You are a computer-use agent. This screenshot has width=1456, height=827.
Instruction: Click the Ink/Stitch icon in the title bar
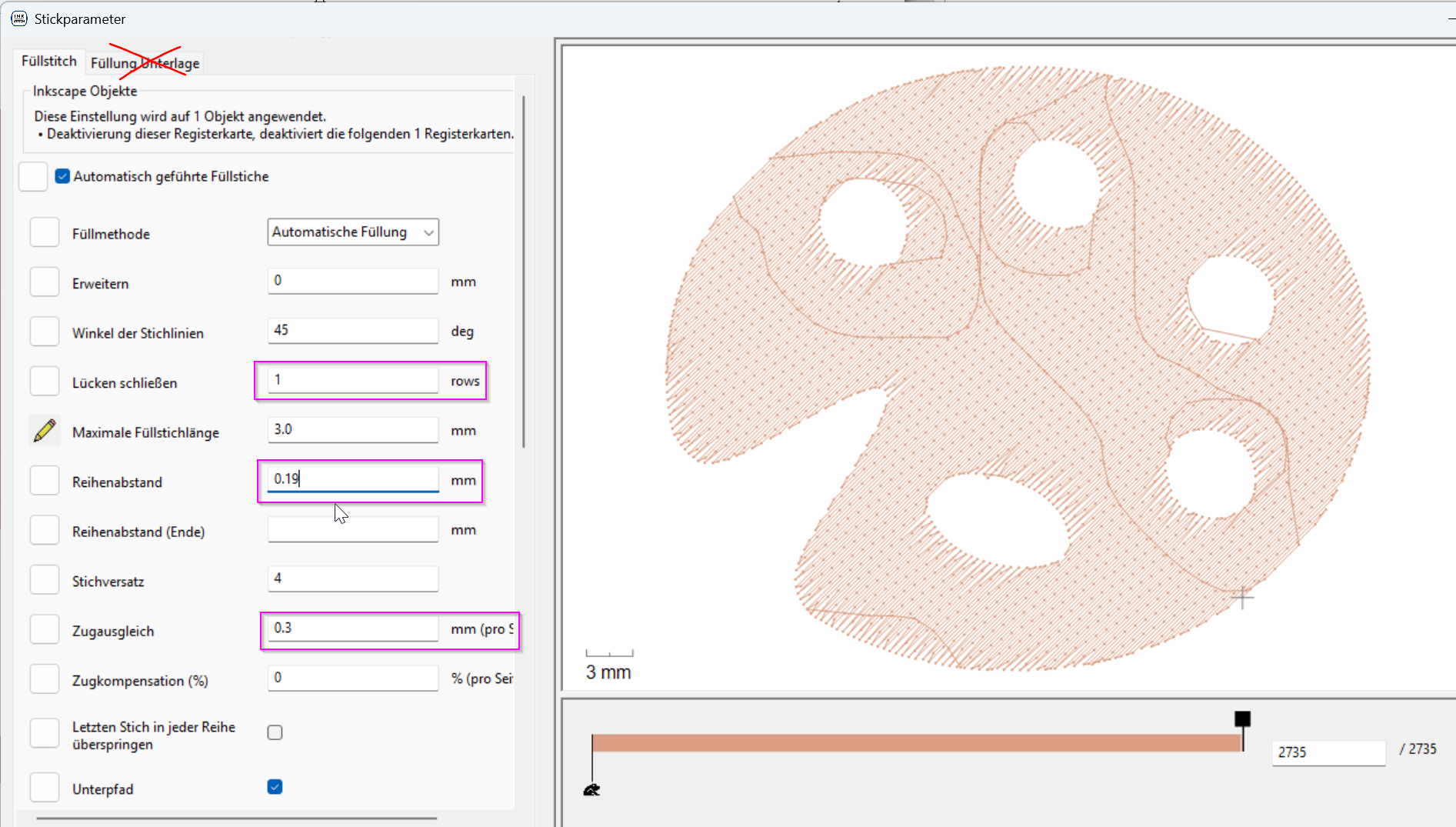click(18, 18)
